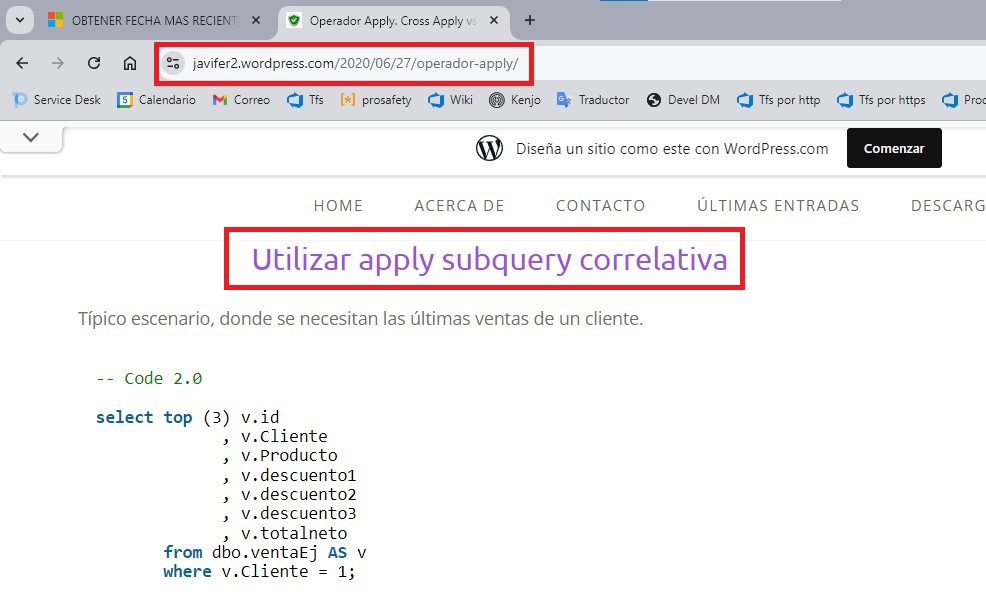Open the ÚLTIMAS ENTRADAS link
986x609 pixels.
point(777,206)
